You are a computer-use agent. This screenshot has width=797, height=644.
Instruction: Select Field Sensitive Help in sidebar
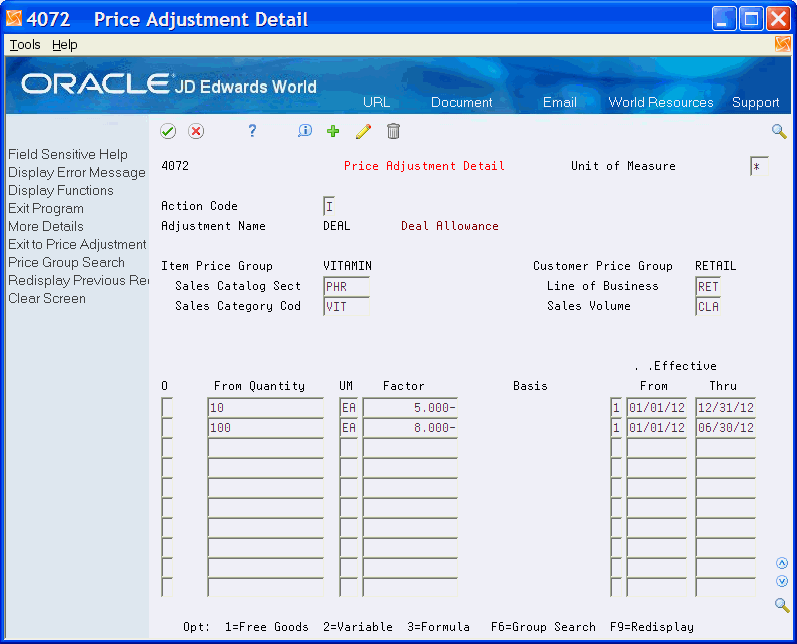(x=68, y=154)
